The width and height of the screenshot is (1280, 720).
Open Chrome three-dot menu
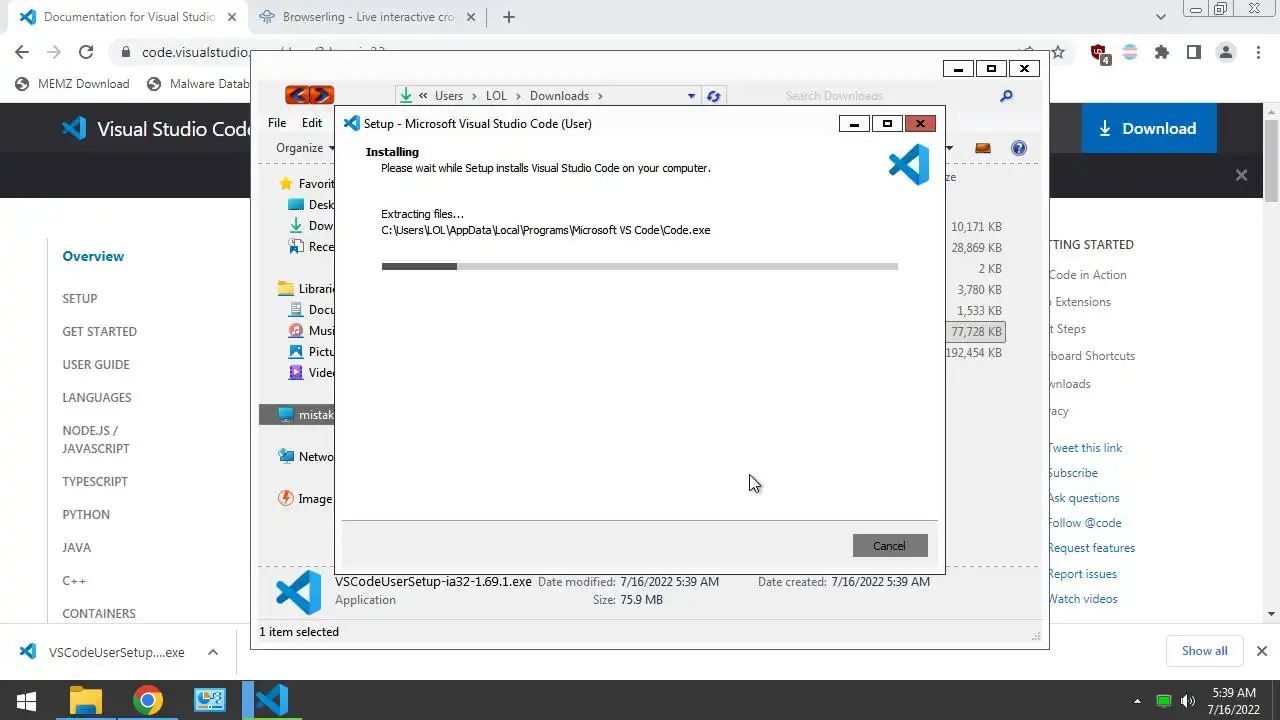coord(1257,52)
